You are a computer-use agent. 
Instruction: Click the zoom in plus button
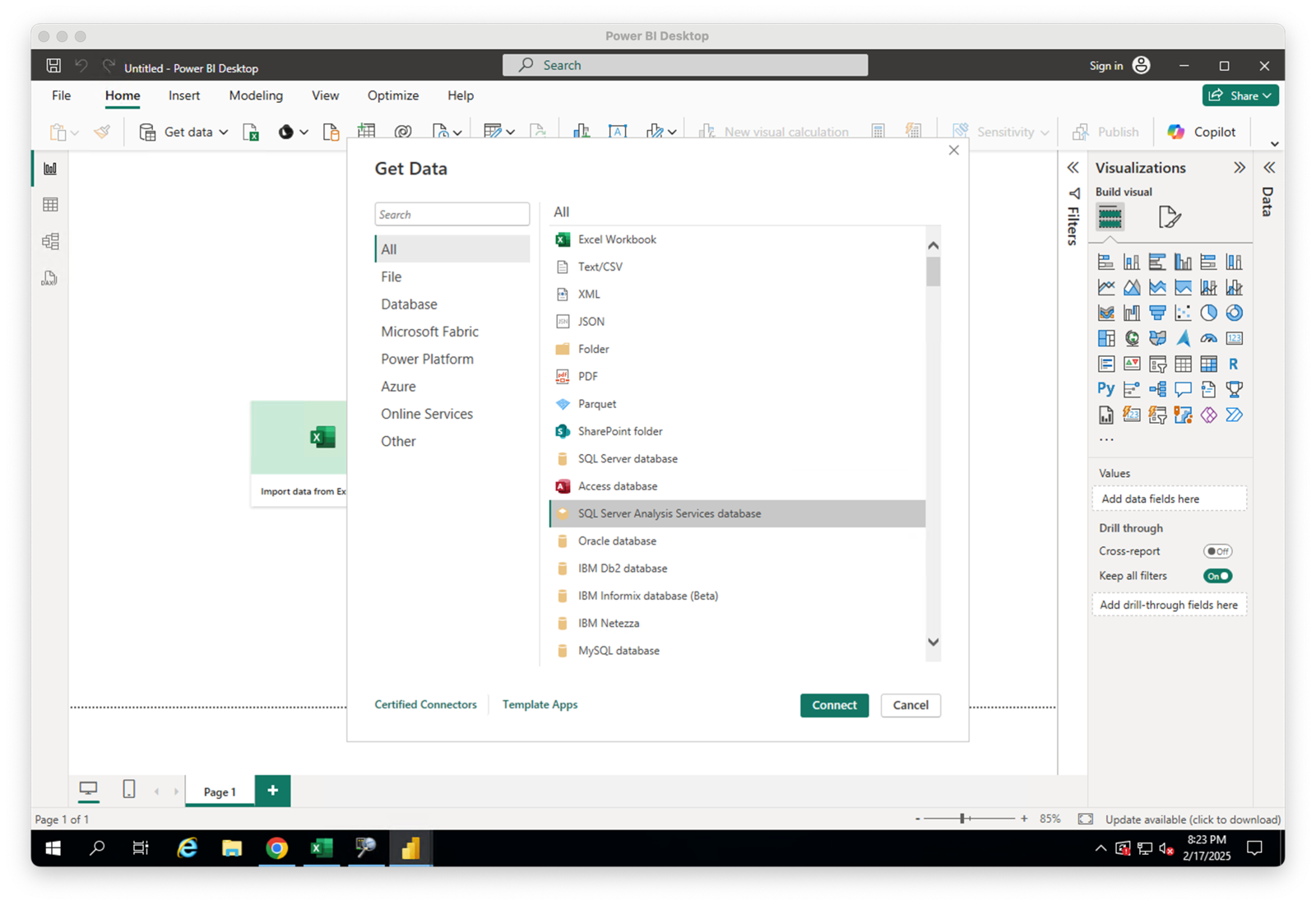pyautogui.click(x=1024, y=819)
